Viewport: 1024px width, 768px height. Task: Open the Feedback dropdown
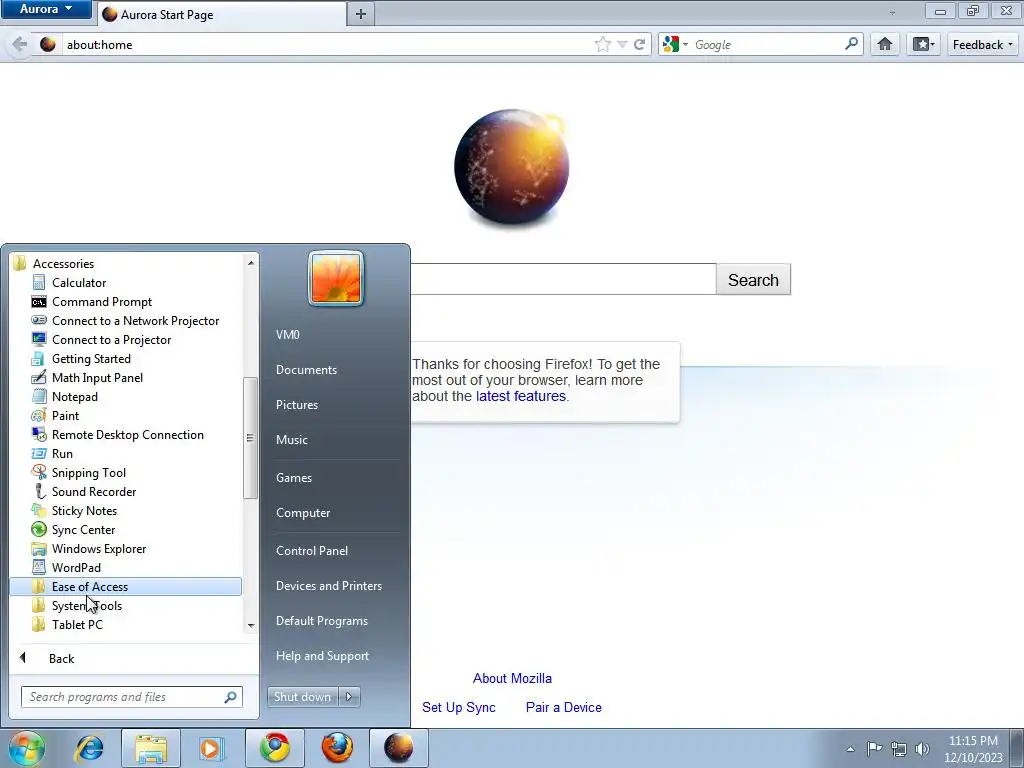(x=982, y=44)
